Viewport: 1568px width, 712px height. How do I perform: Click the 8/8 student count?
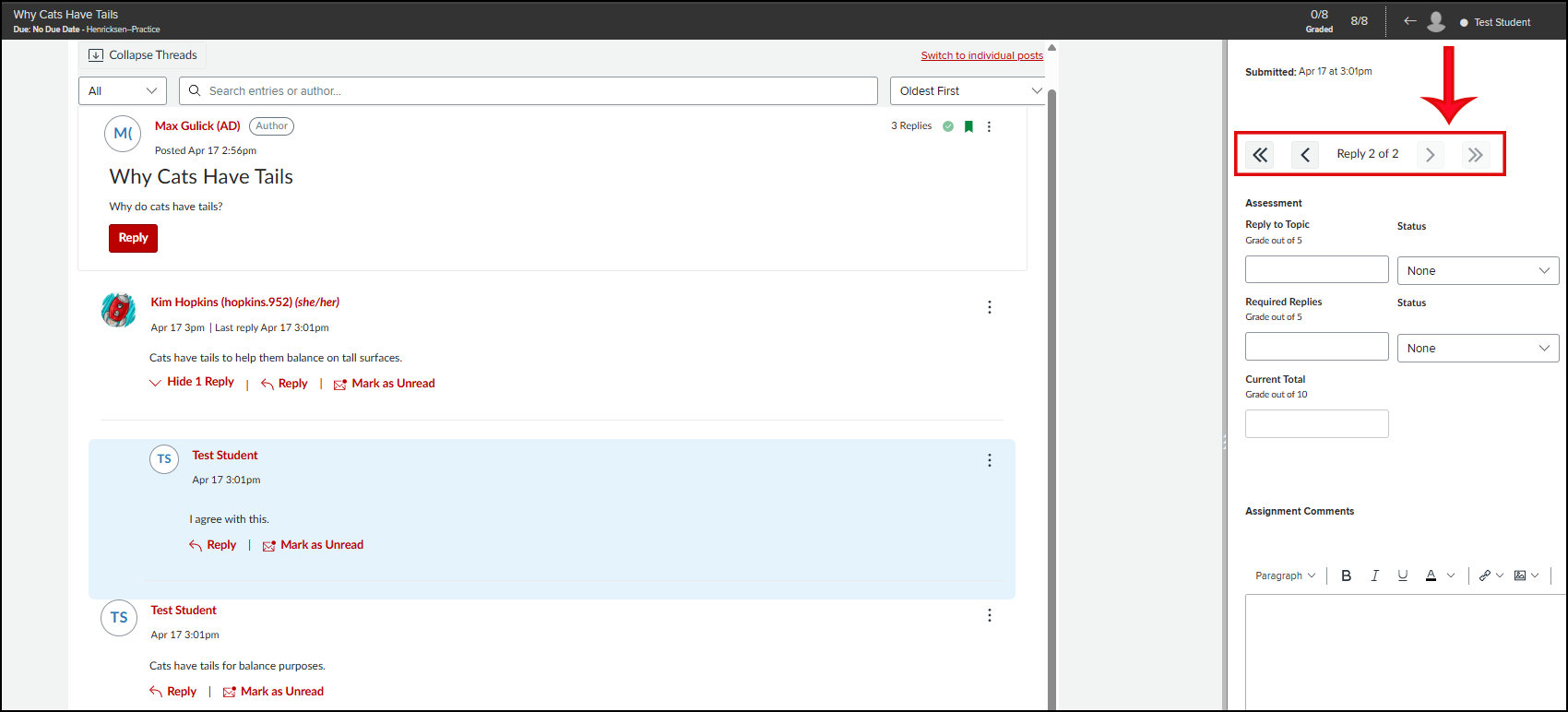click(1360, 20)
